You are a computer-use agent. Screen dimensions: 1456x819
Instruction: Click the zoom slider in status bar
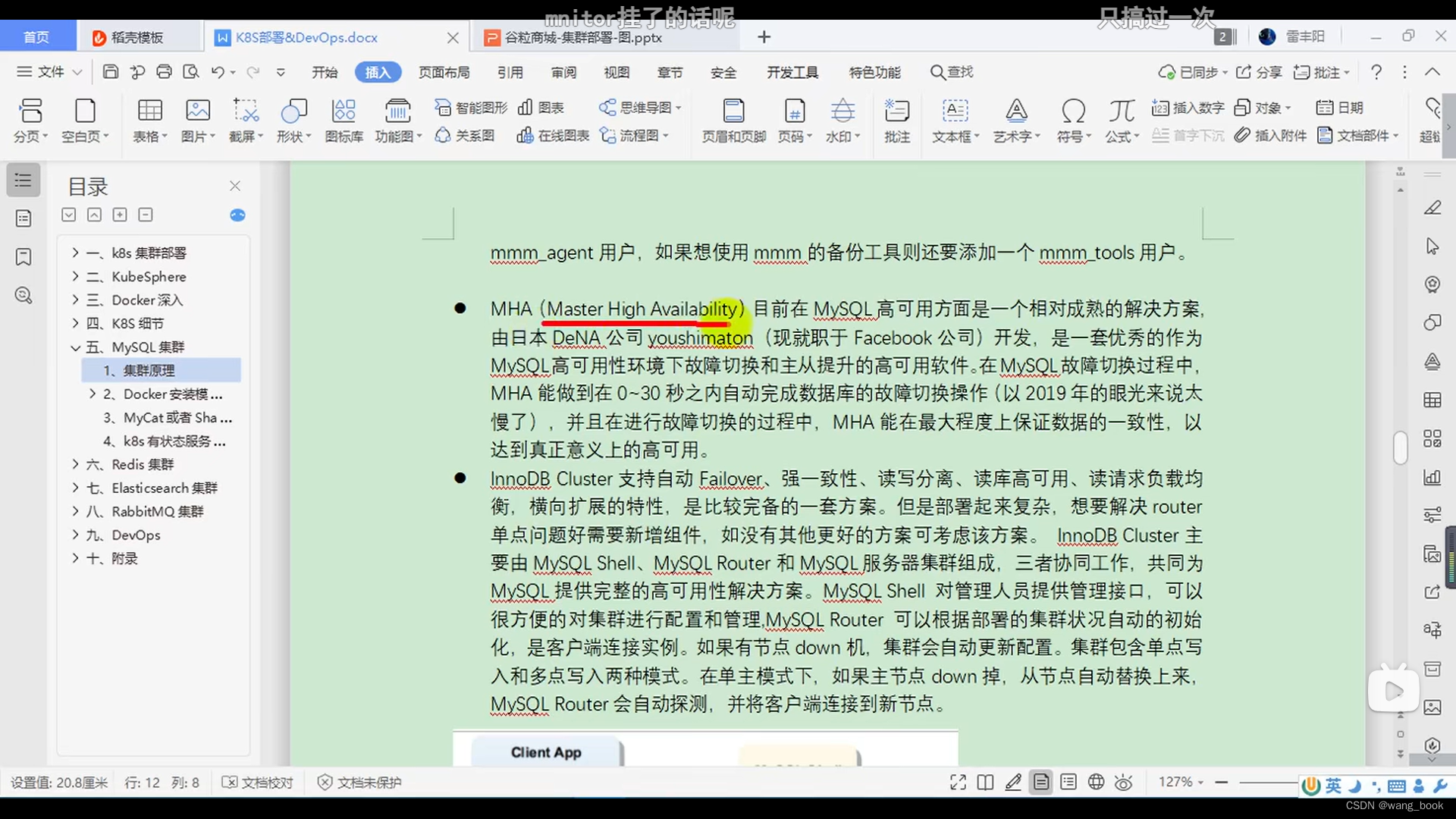tap(1270, 782)
